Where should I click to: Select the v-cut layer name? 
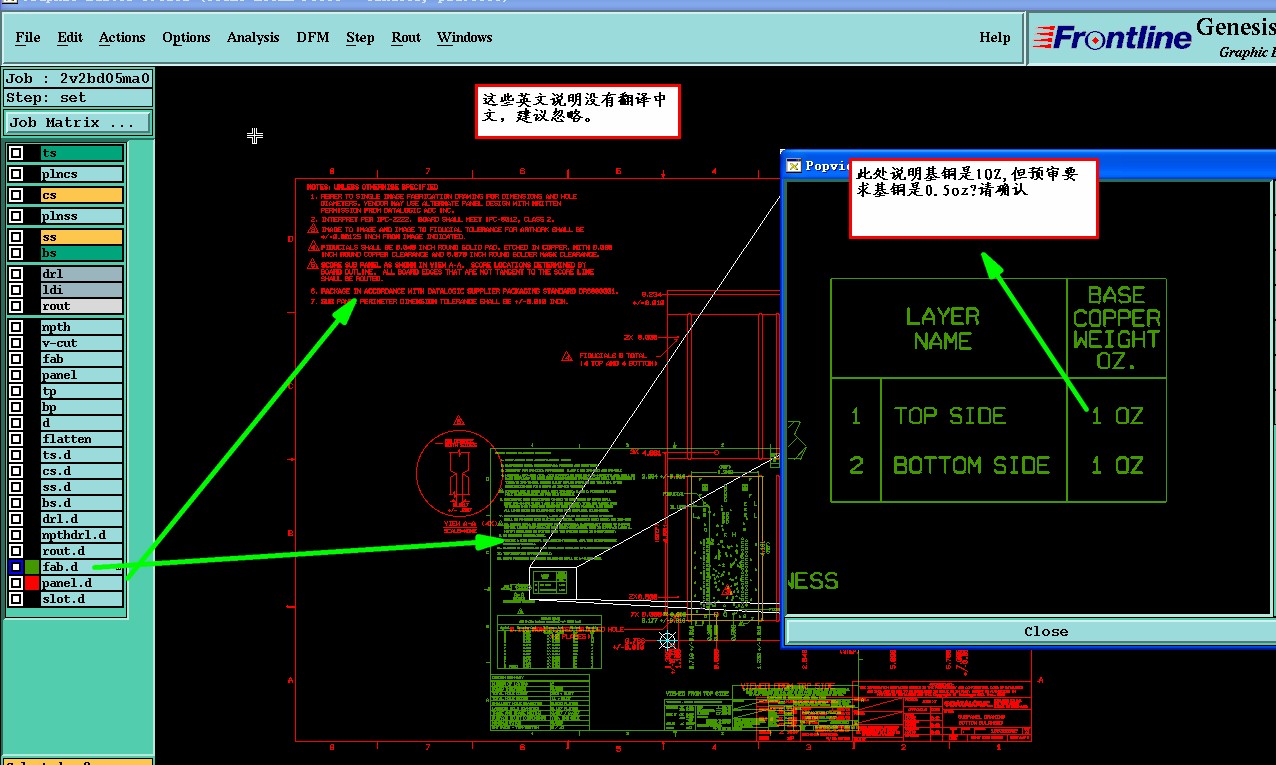(x=82, y=343)
